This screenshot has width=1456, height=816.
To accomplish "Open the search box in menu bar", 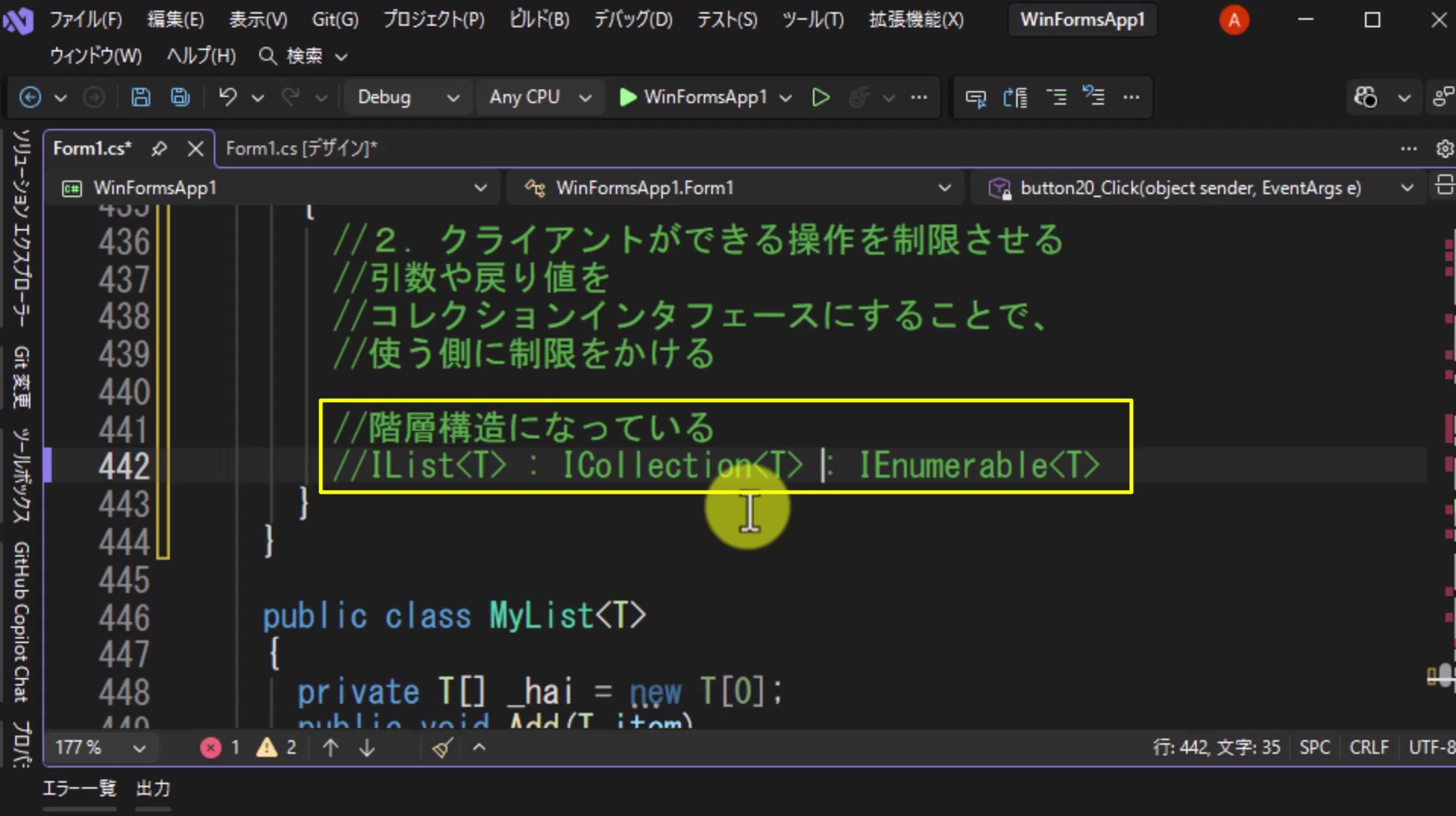I will coord(303,56).
